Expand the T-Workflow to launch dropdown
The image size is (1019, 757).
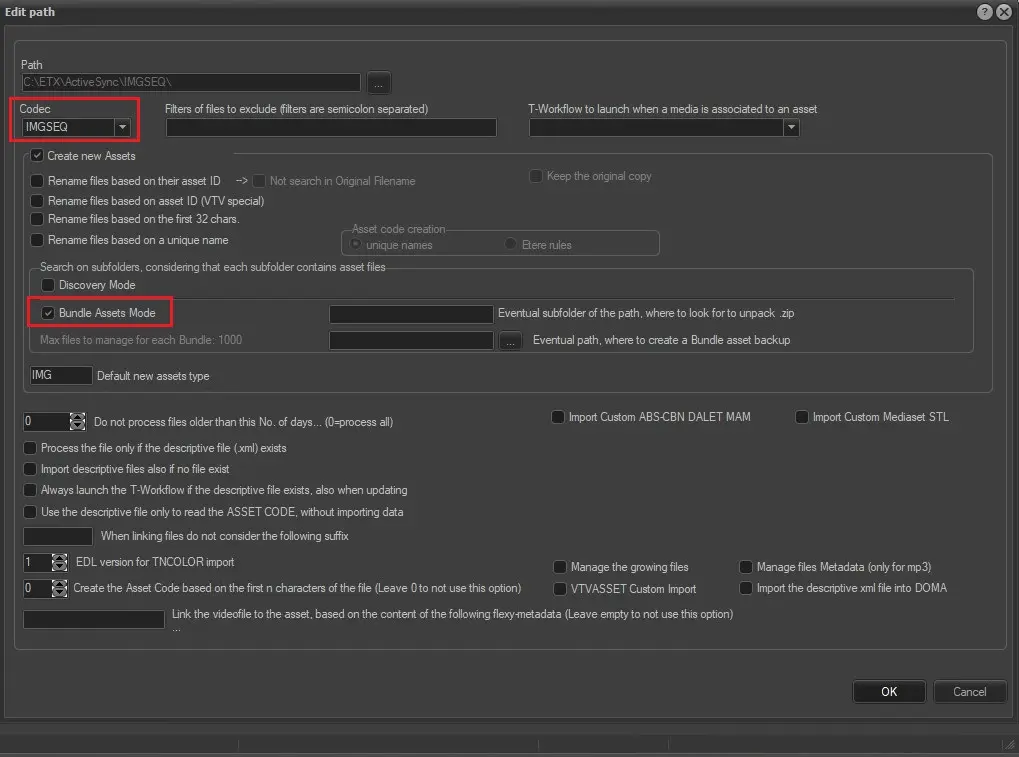pyautogui.click(x=791, y=127)
